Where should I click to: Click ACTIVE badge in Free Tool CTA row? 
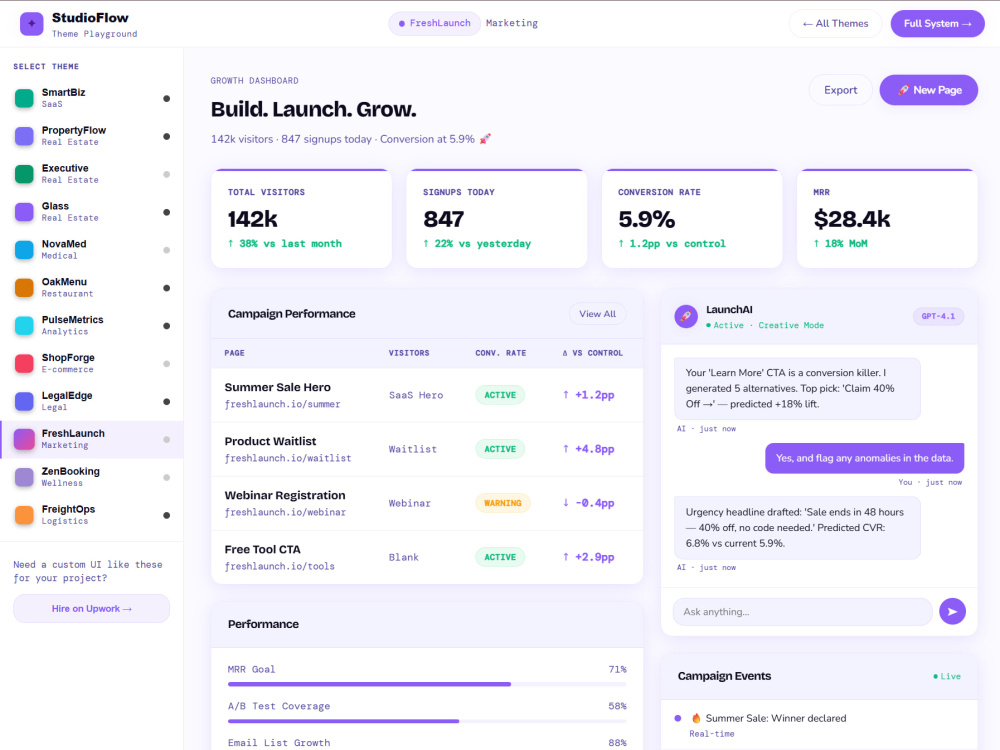[500, 557]
